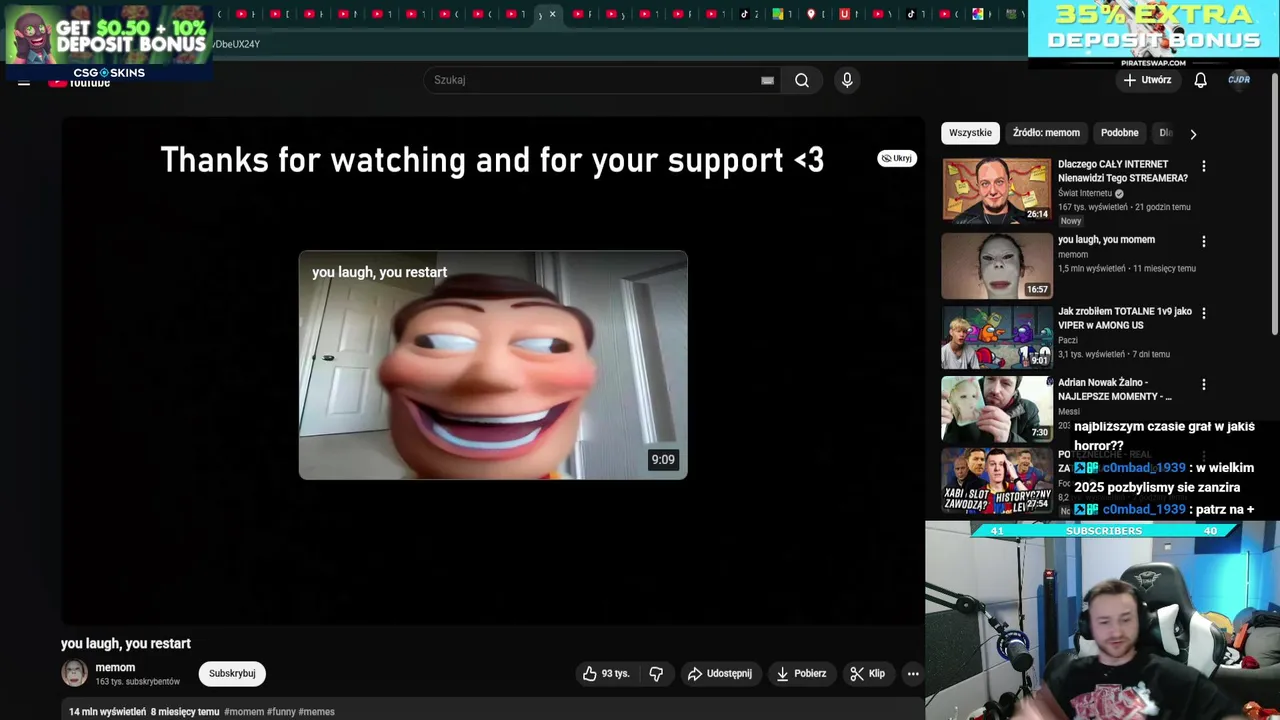1280x720 pixels.
Task: Click 'Utwórz' create button
Action: pyautogui.click(x=1147, y=80)
